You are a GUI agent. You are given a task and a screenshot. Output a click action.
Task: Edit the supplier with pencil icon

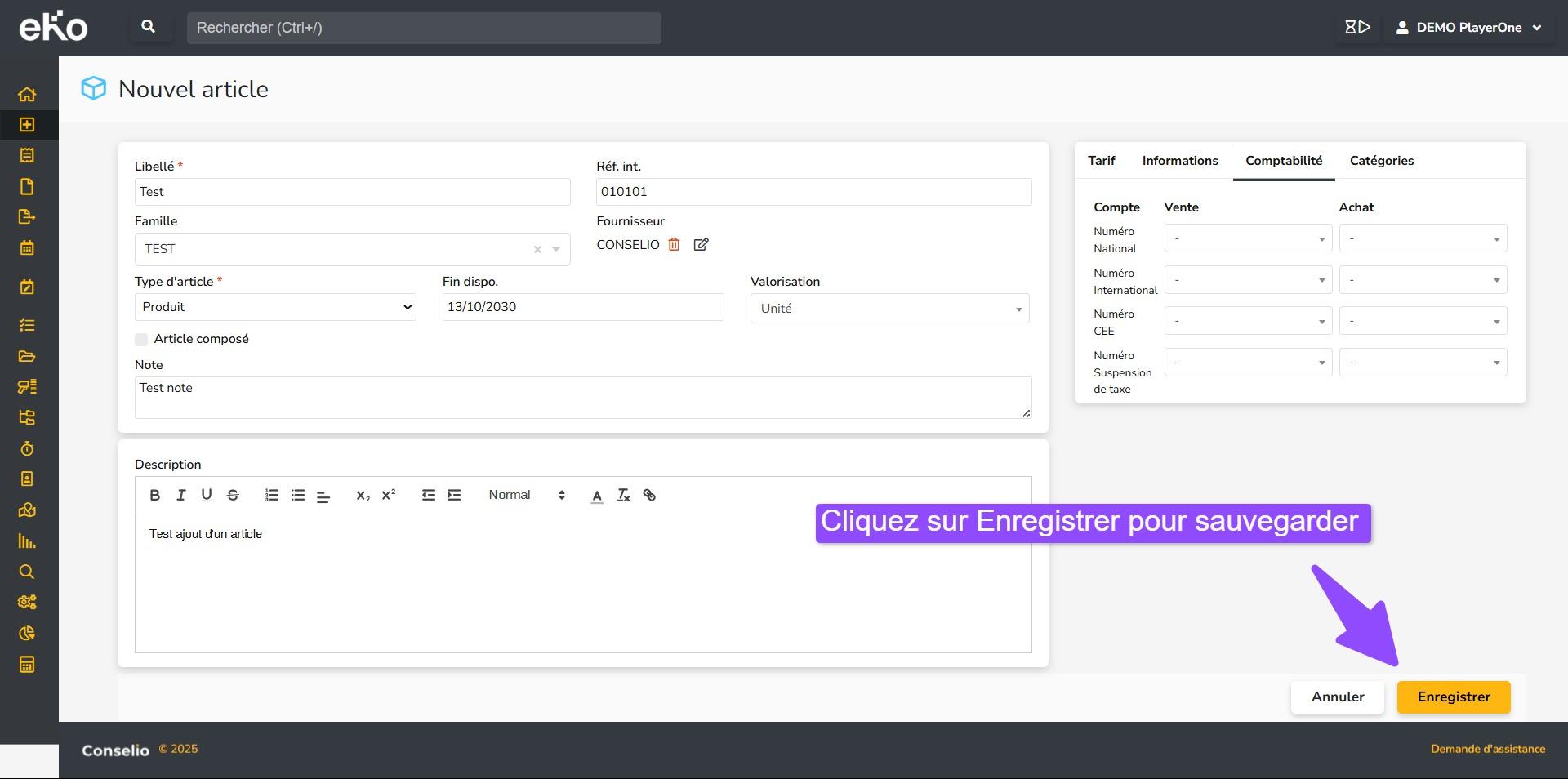pyautogui.click(x=701, y=244)
